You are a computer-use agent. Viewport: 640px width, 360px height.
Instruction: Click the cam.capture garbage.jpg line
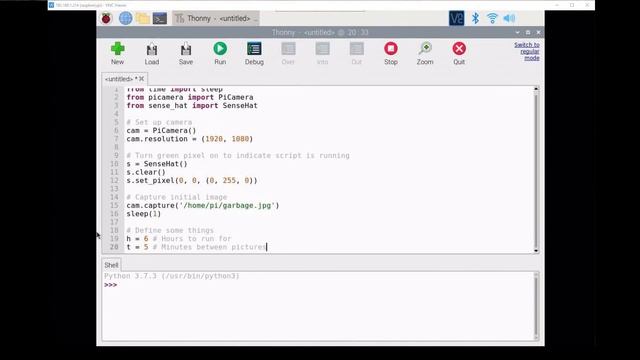click(203, 205)
